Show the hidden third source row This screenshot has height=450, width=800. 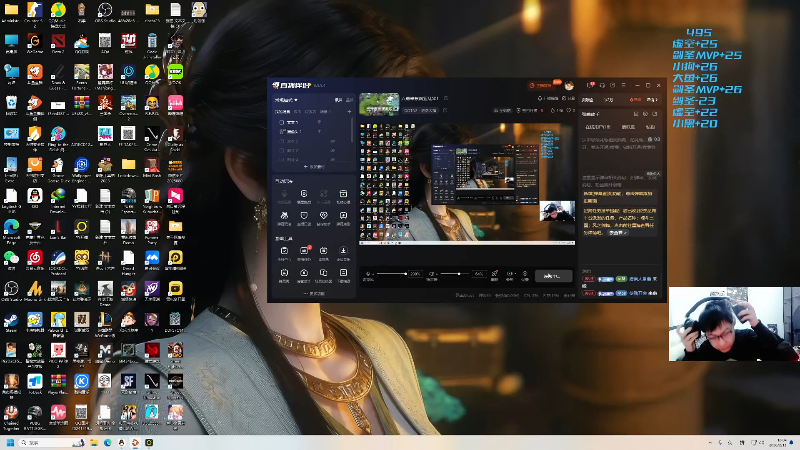(x=333, y=141)
